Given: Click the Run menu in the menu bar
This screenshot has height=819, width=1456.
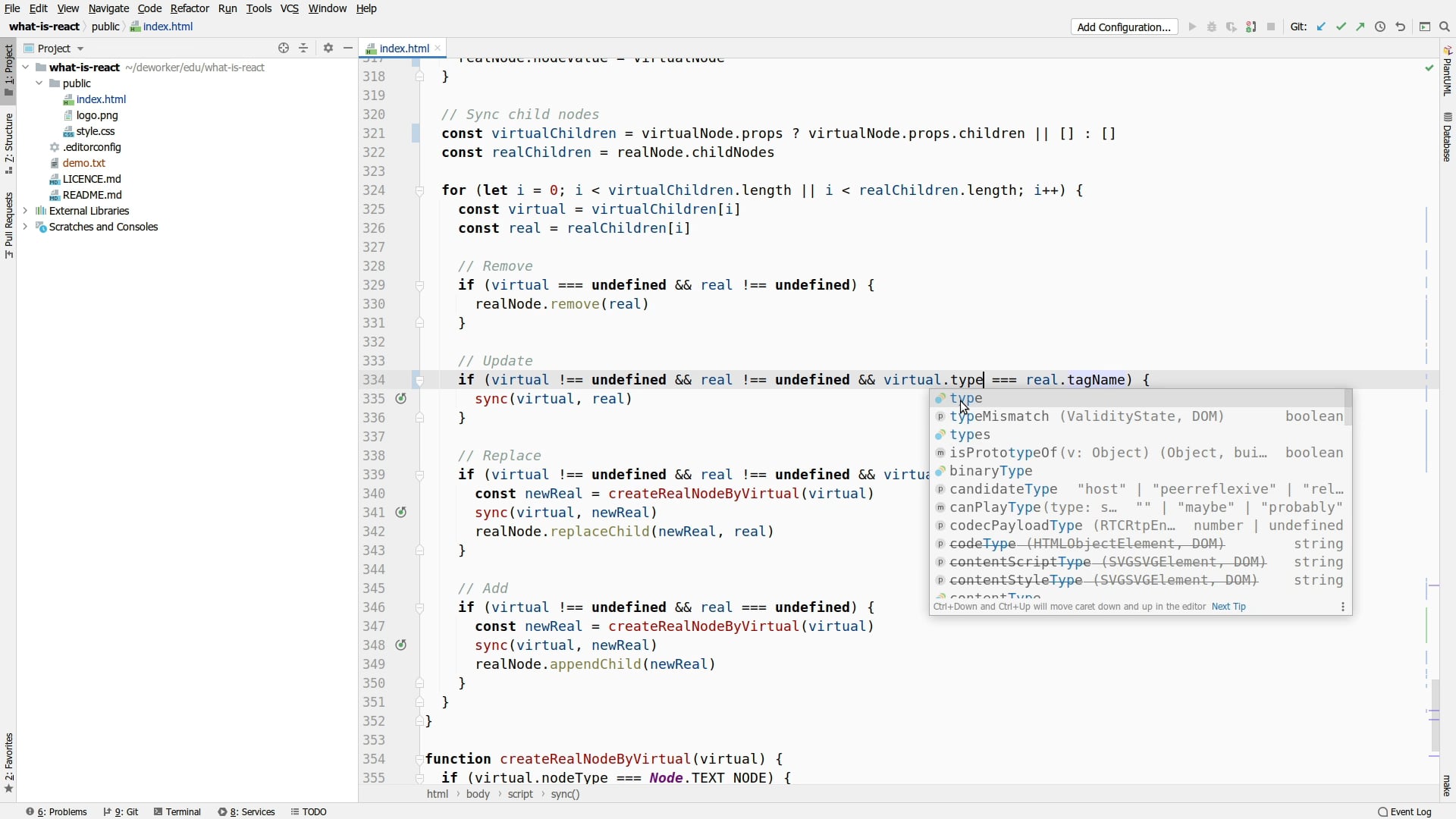Looking at the screenshot, I should (228, 8).
